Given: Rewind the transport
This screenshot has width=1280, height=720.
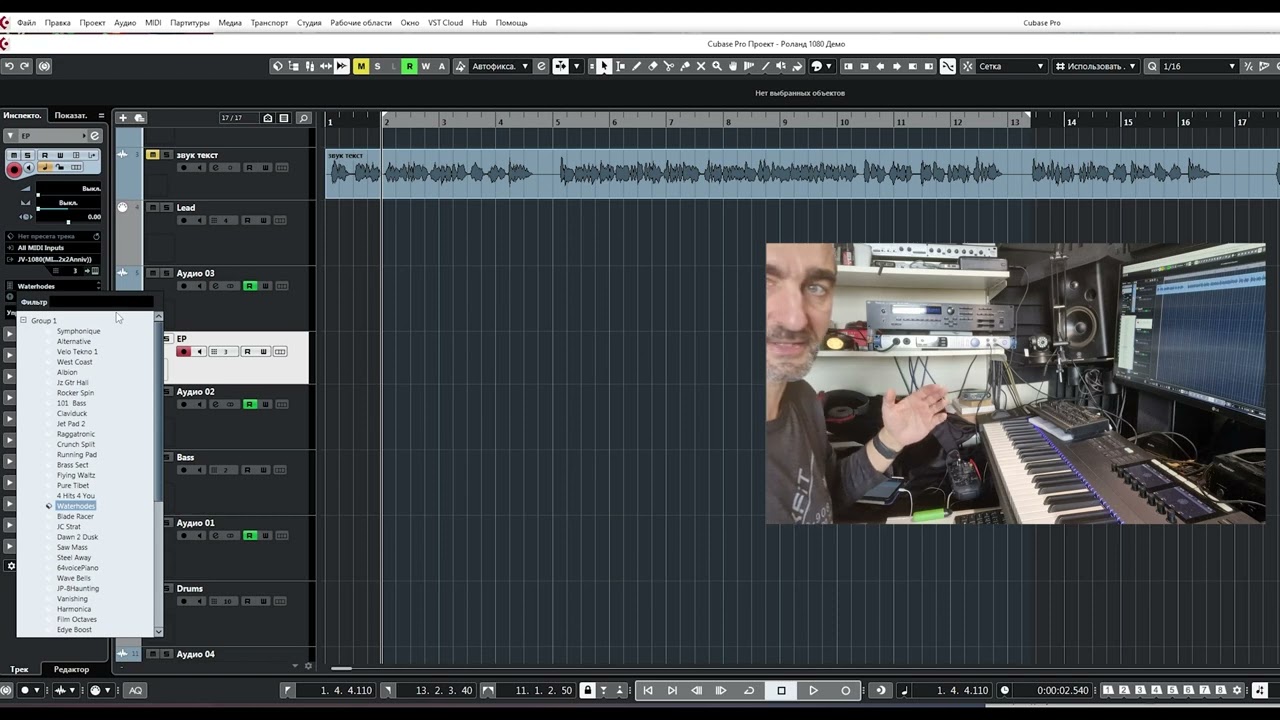Looking at the screenshot, I should (x=697, y=690).
